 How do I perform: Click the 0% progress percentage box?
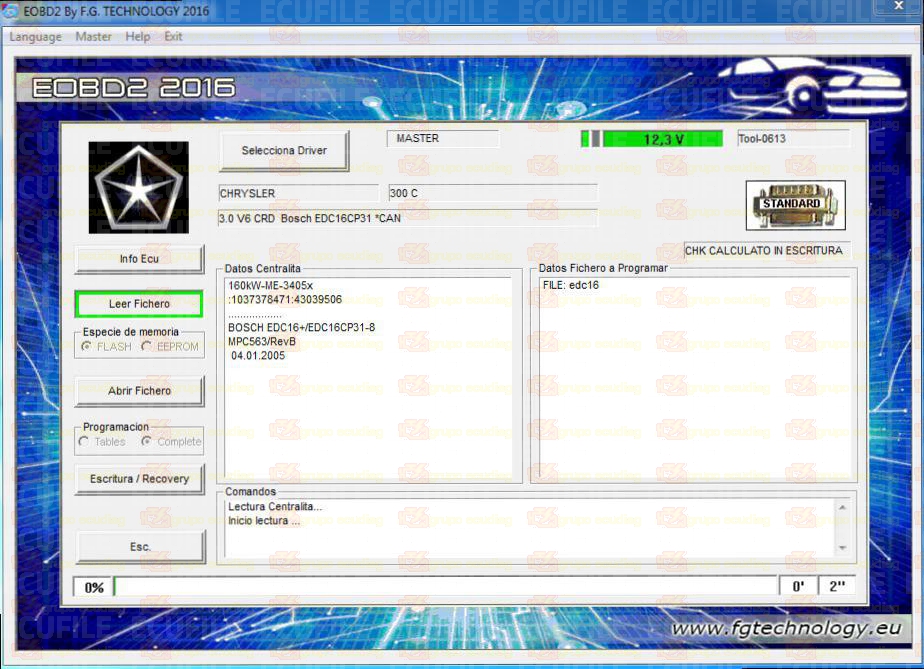point(93,587)
